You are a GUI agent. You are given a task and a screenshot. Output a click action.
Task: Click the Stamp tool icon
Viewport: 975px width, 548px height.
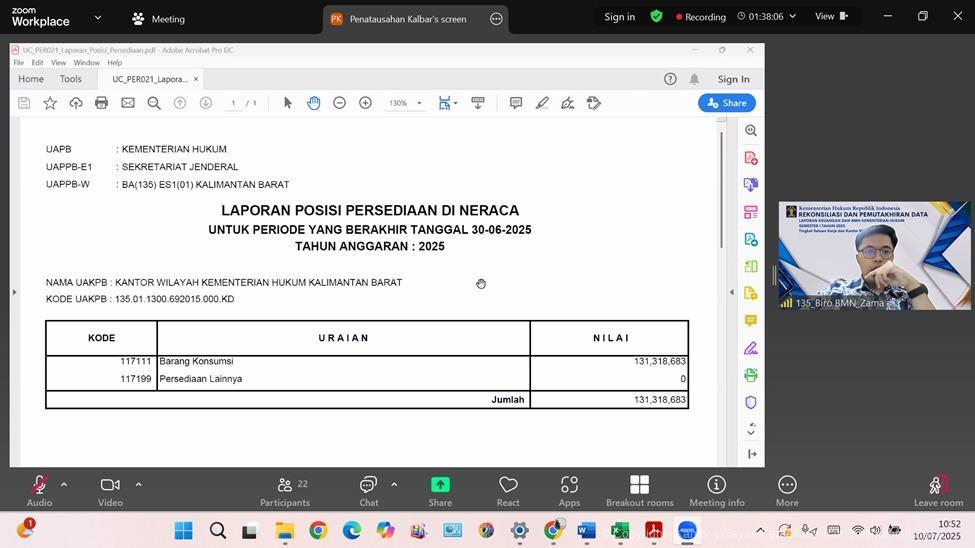tap(594, 103)
